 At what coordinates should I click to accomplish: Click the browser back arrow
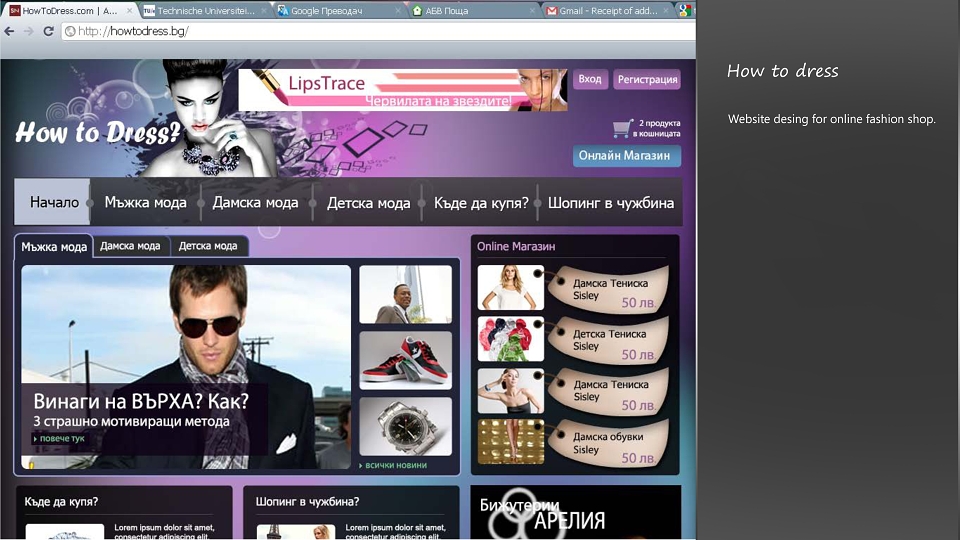click(9, 31)
